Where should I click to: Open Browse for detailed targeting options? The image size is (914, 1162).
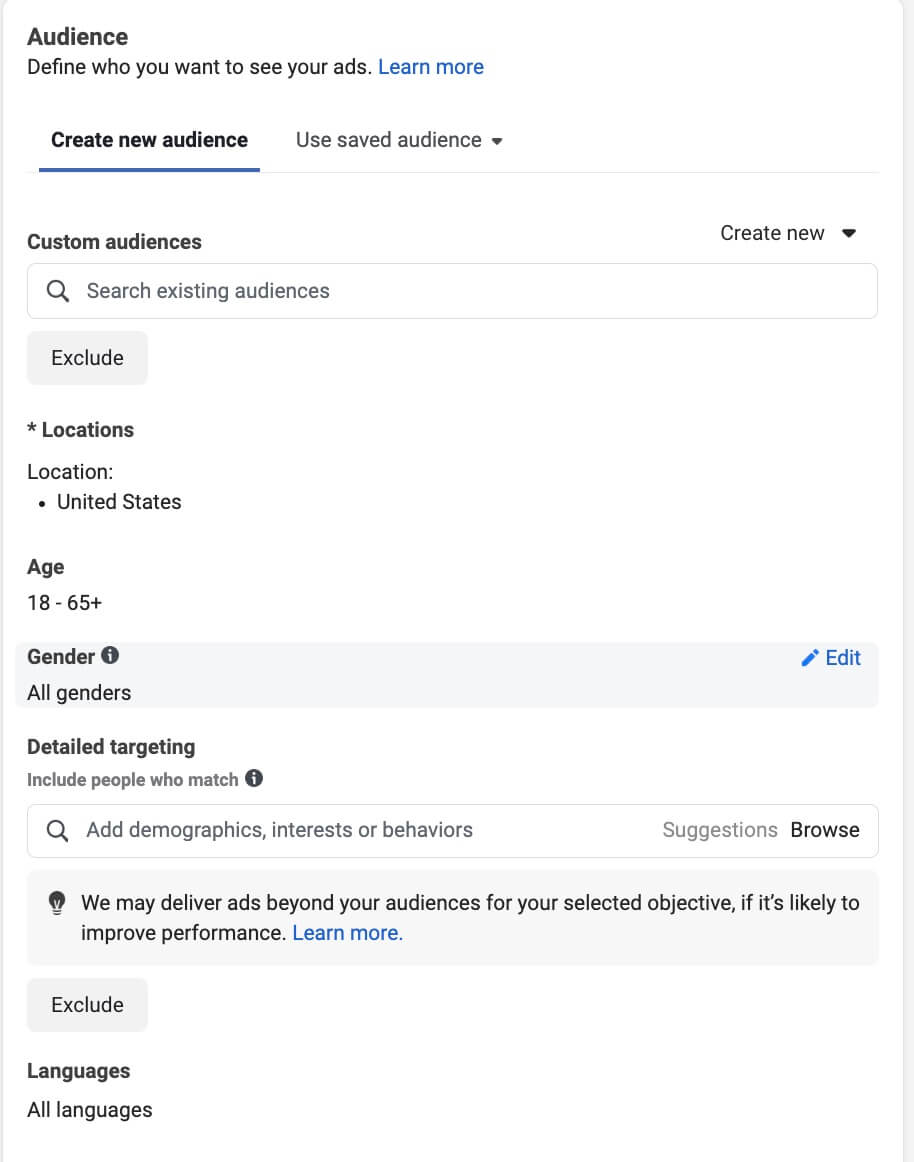click(825, 829)
